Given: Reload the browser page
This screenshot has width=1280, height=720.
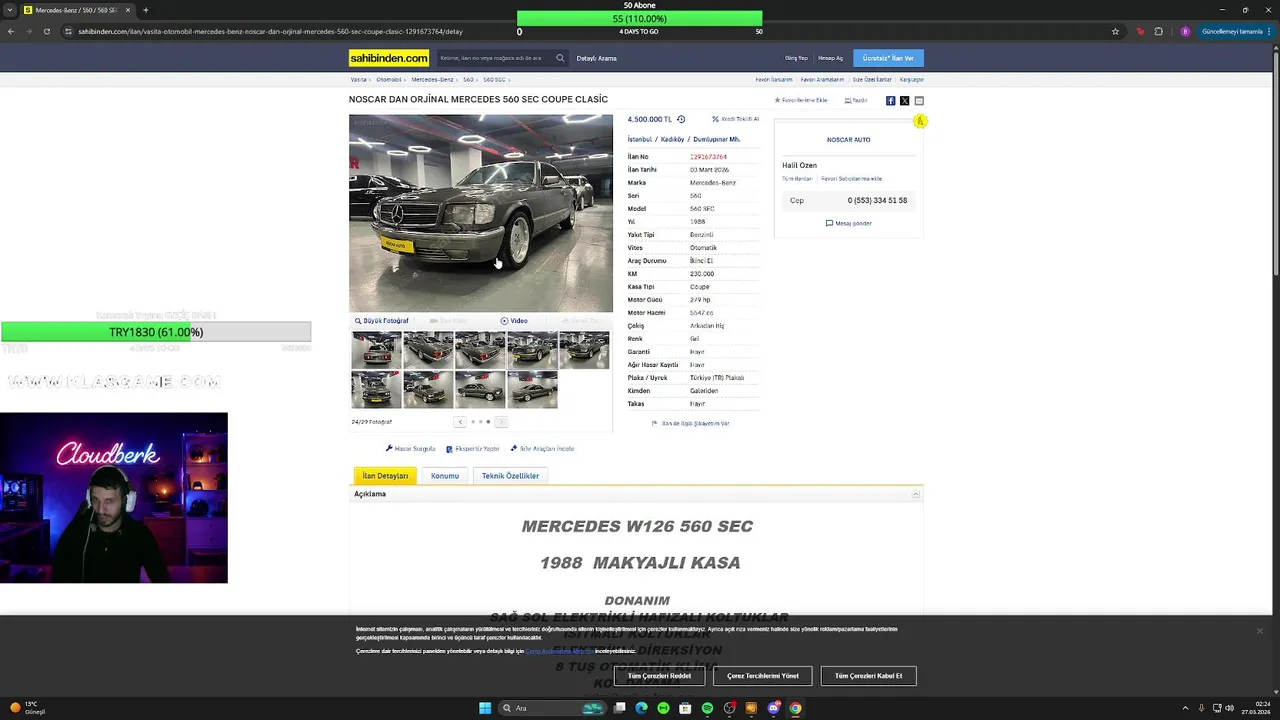Looking at the screenshot, I should (46, 31).
